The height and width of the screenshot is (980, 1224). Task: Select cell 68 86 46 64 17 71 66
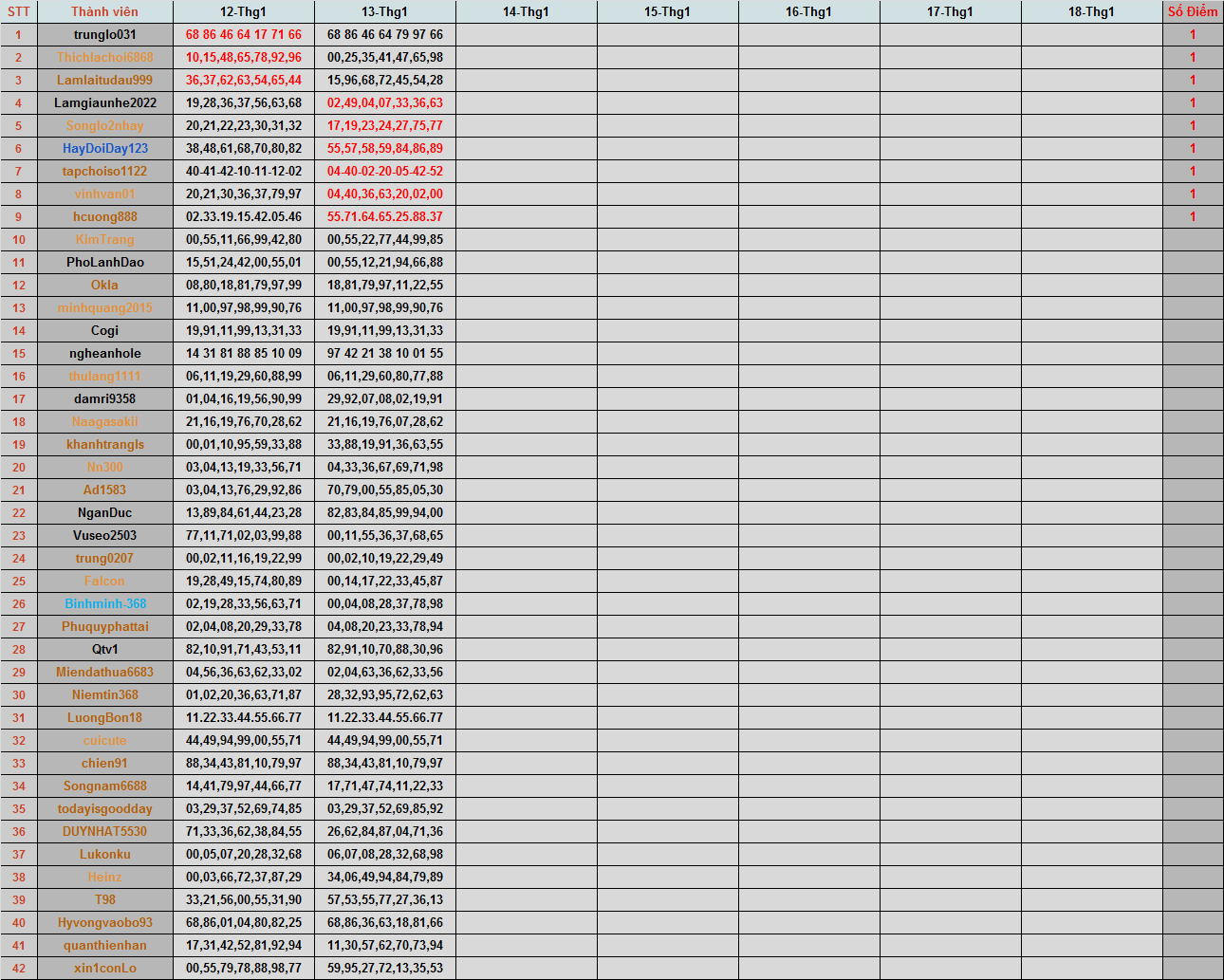point(244,34)
